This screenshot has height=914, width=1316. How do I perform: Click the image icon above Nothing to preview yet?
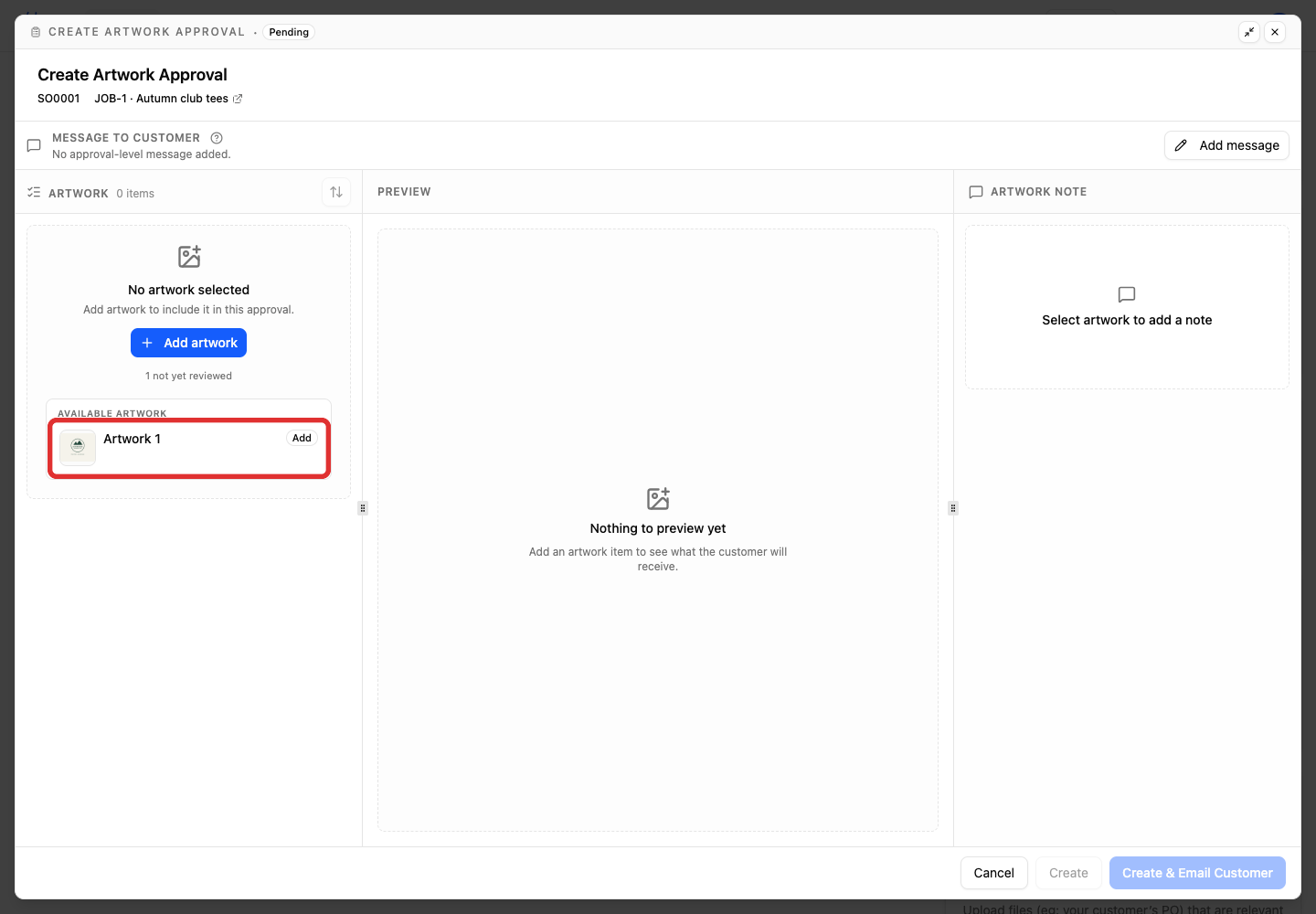658,499
